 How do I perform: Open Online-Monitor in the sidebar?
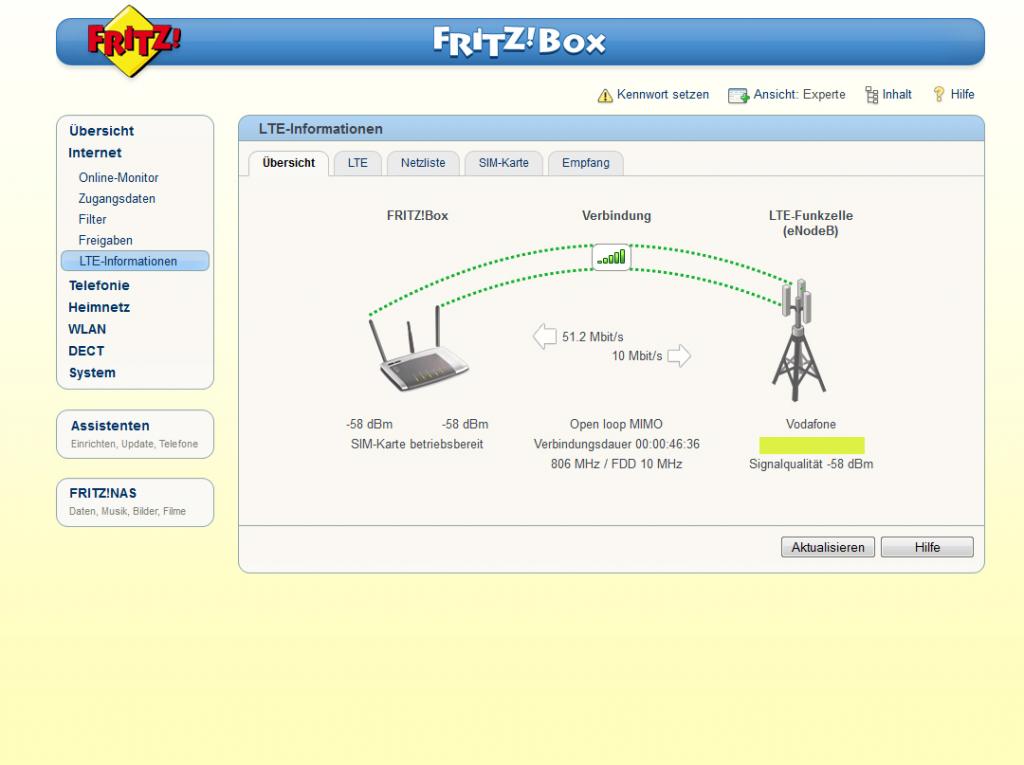118,177
